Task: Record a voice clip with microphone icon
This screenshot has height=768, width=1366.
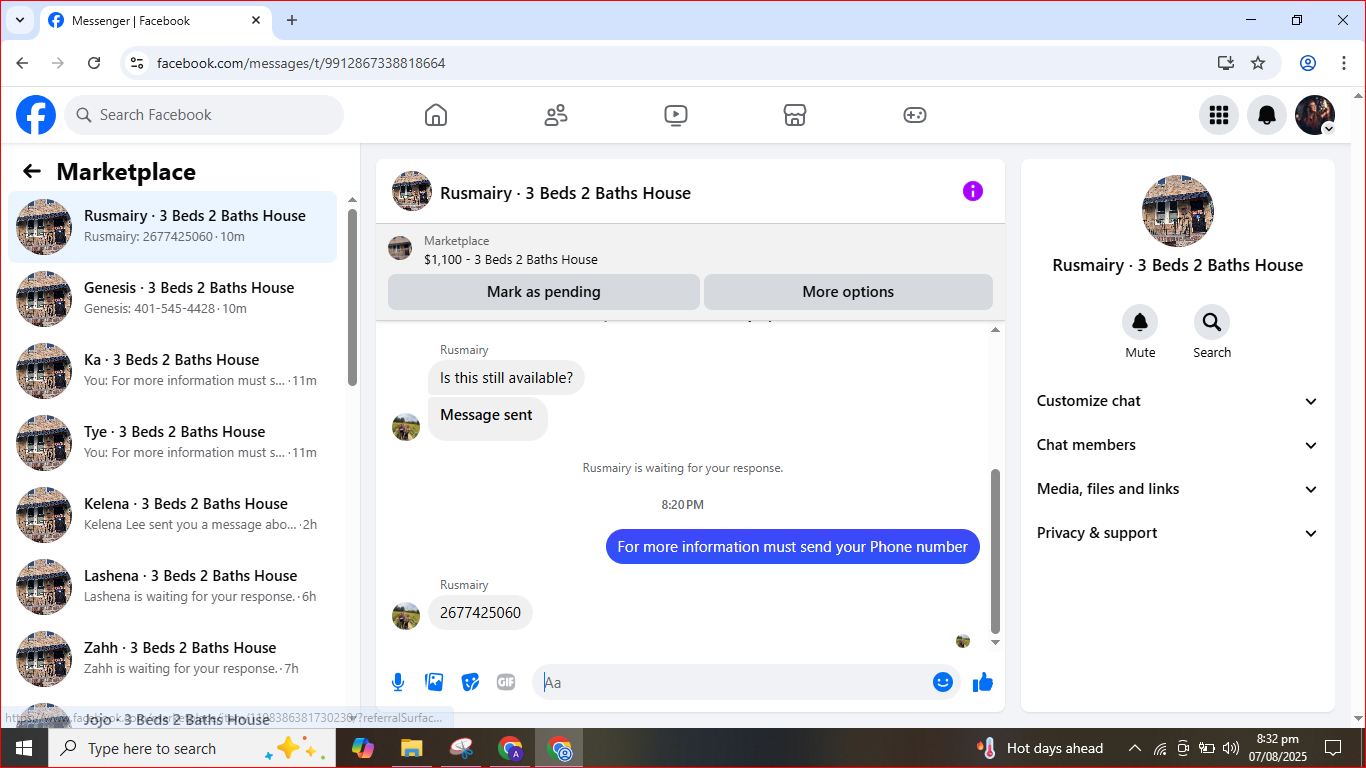Action: click(x=398, y=682)
